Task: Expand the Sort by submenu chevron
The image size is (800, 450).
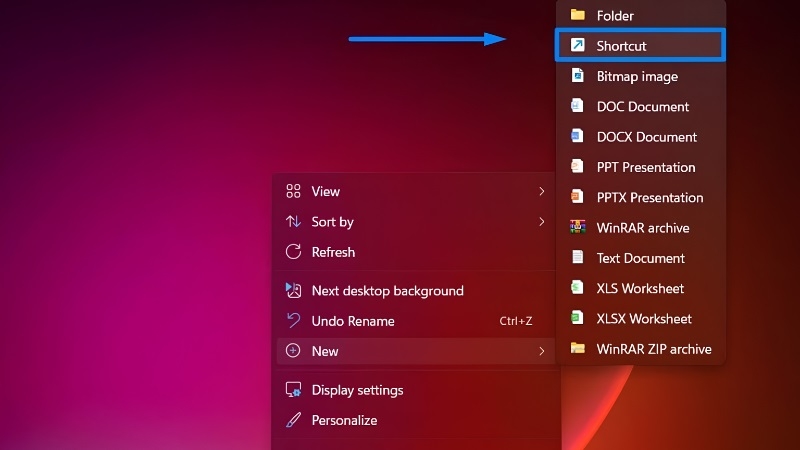Action: (541, 221)
